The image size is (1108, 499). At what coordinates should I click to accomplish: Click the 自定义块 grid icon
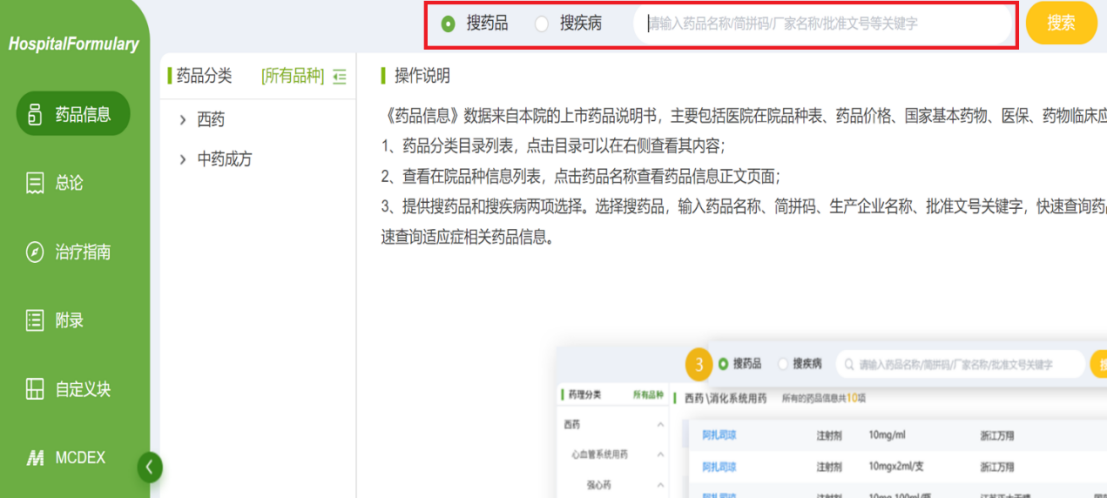35,389
